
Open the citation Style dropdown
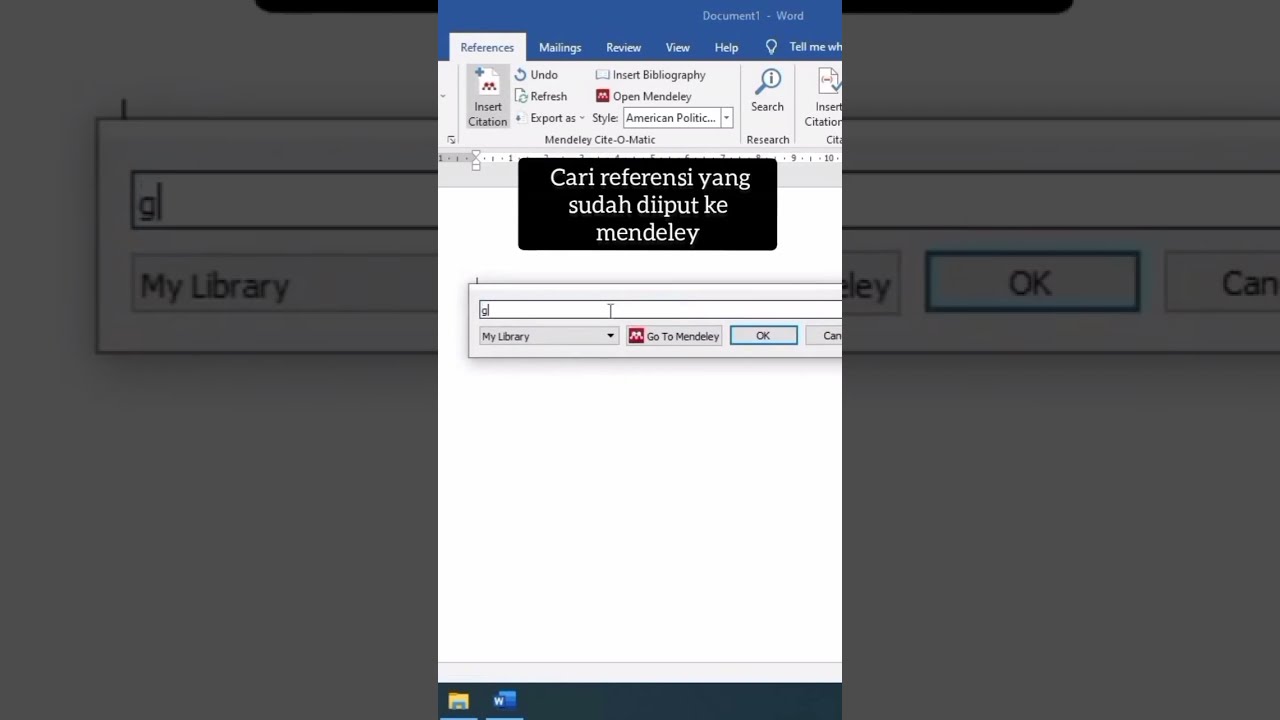(727, 118)
